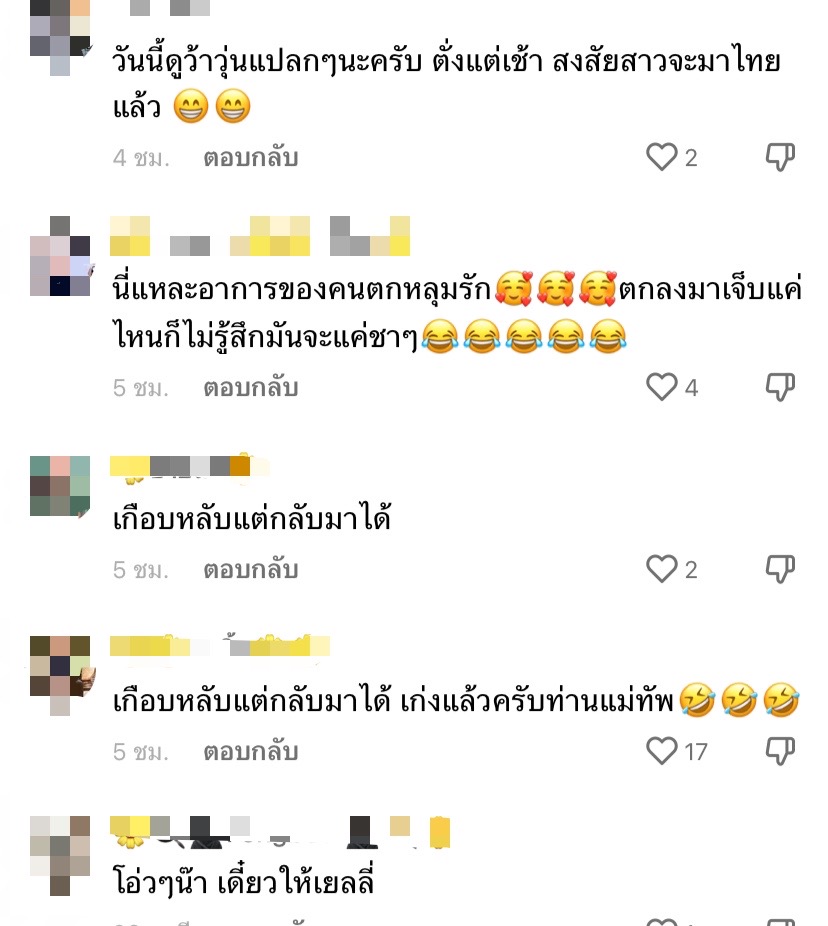This screenshot has height=926, width=828.
Task: Tap the heart on the top comment
Action: [661, 157]
